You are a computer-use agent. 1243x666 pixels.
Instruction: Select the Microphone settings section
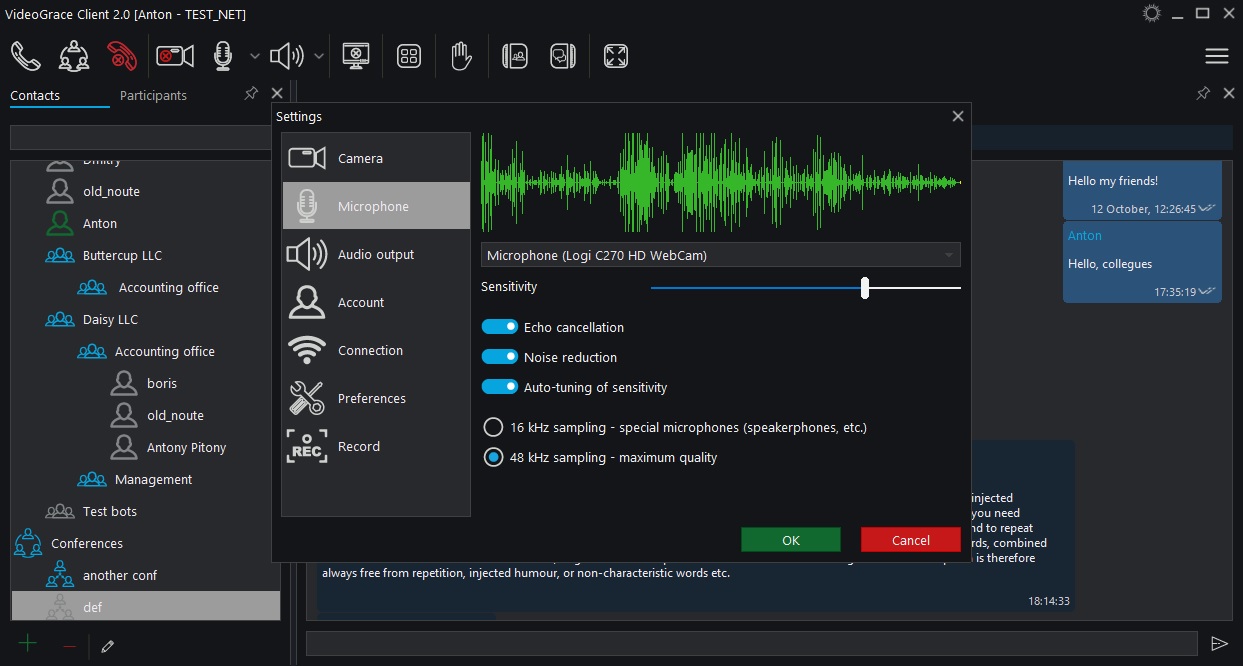[x=376, y=206]
